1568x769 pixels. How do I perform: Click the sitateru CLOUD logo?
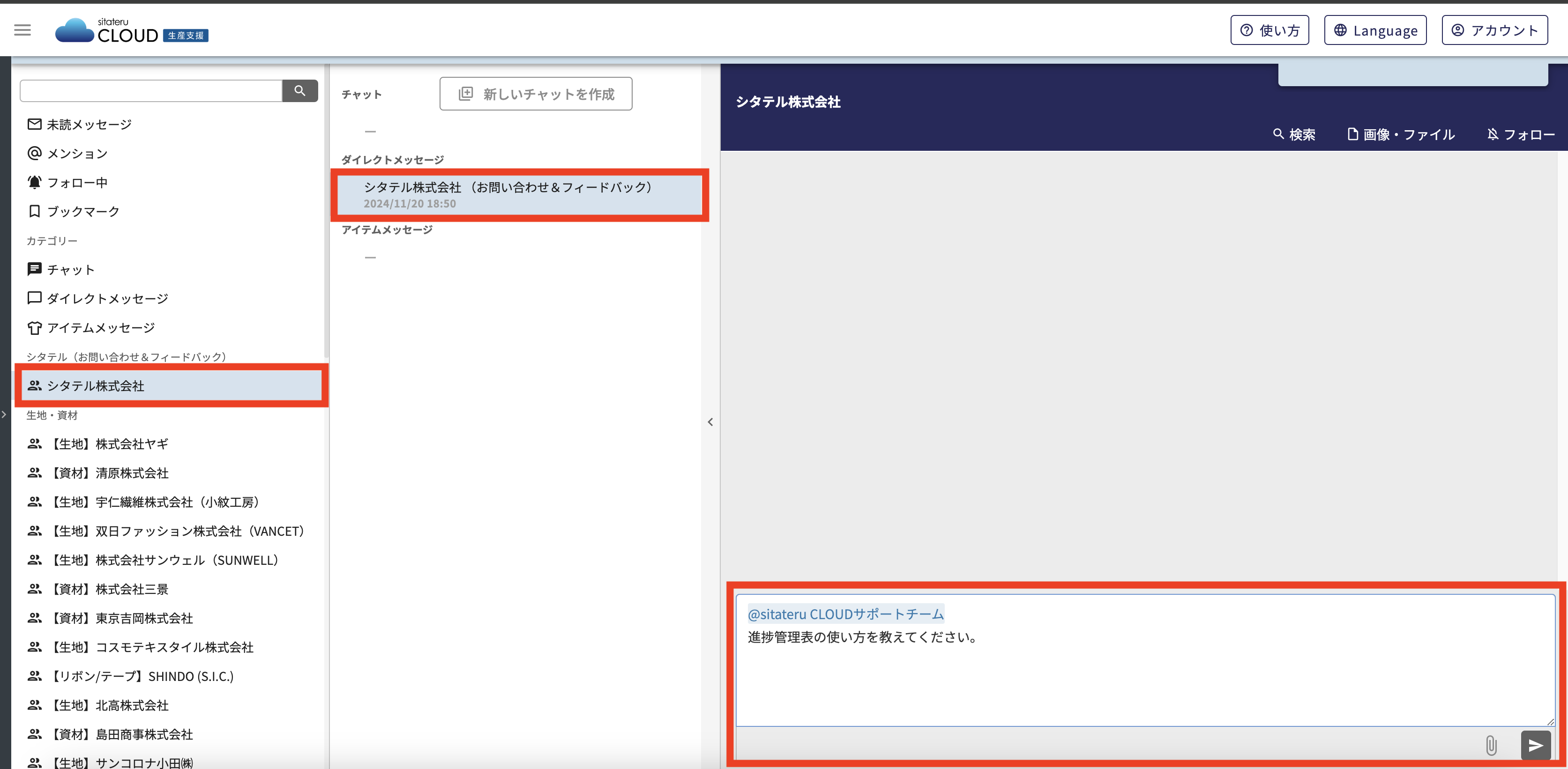[132, 30]
